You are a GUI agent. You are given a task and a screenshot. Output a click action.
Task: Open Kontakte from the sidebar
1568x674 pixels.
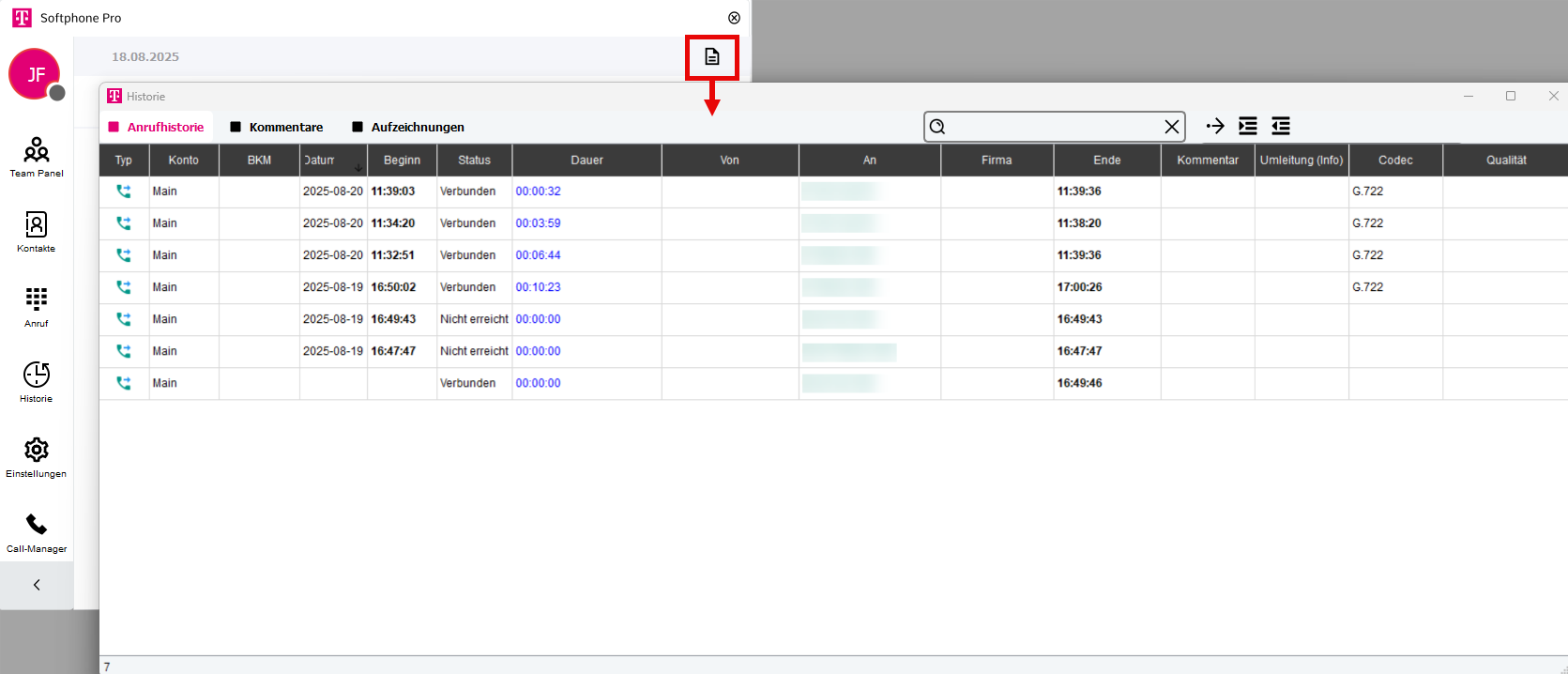[x=37, y=231]
